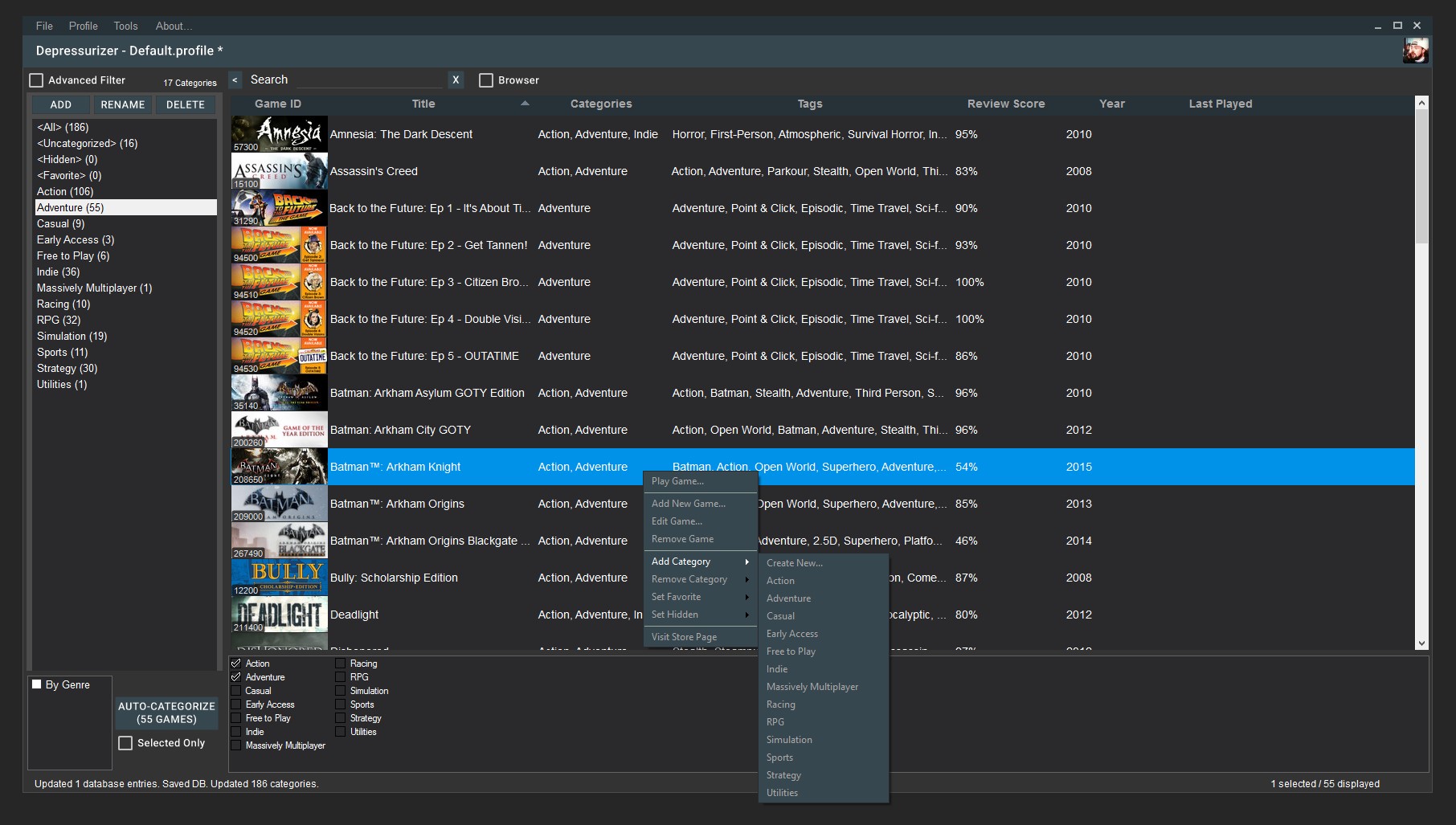
Task: Check the Casual category checkbox
Action: tap(236, 691)
